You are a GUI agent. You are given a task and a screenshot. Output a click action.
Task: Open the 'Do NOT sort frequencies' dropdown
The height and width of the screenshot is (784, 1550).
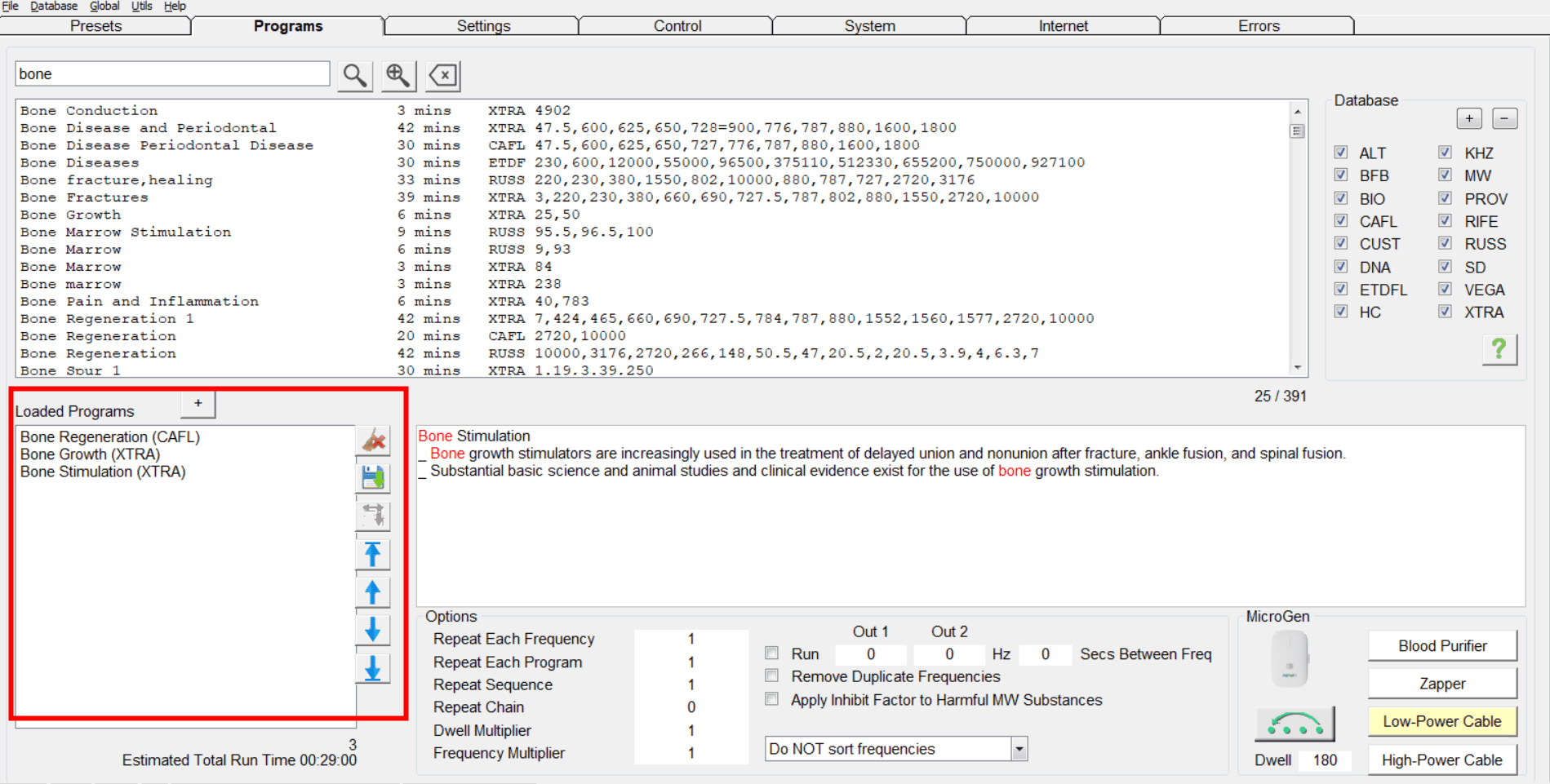1019,749
